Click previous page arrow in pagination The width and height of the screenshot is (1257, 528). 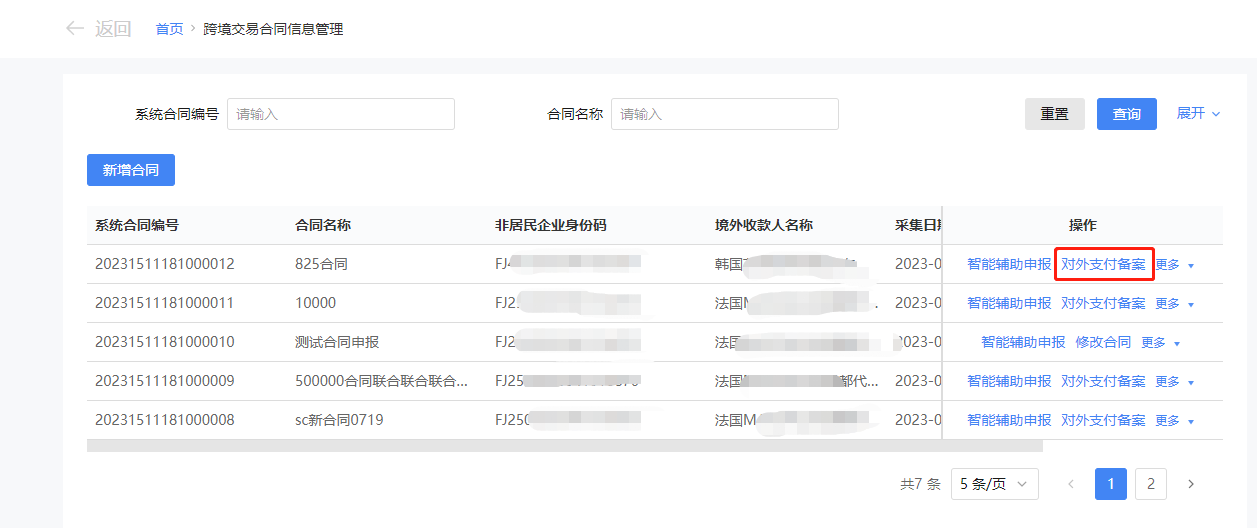point(1071,484)
